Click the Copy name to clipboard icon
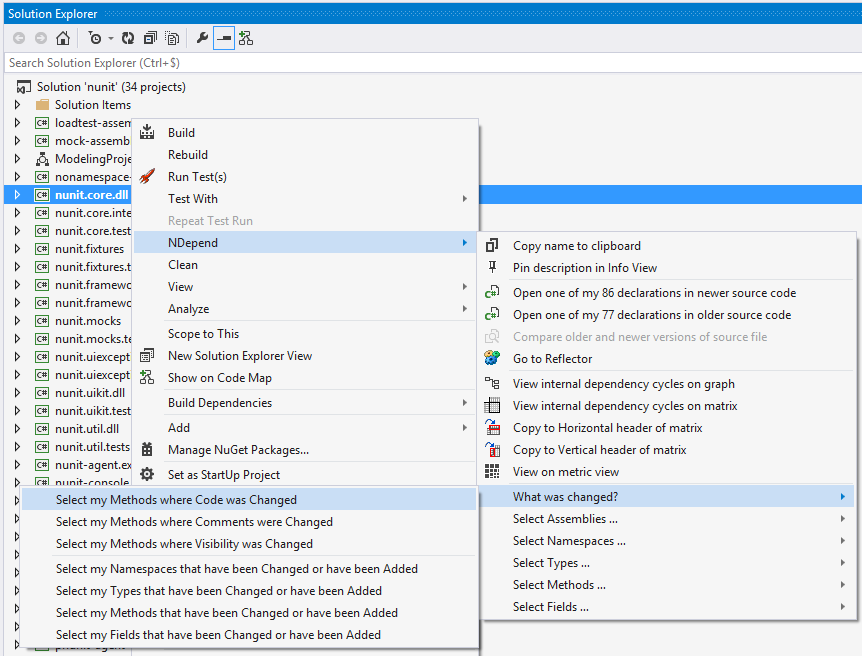The image size is (862, 656). coord(491,244)
